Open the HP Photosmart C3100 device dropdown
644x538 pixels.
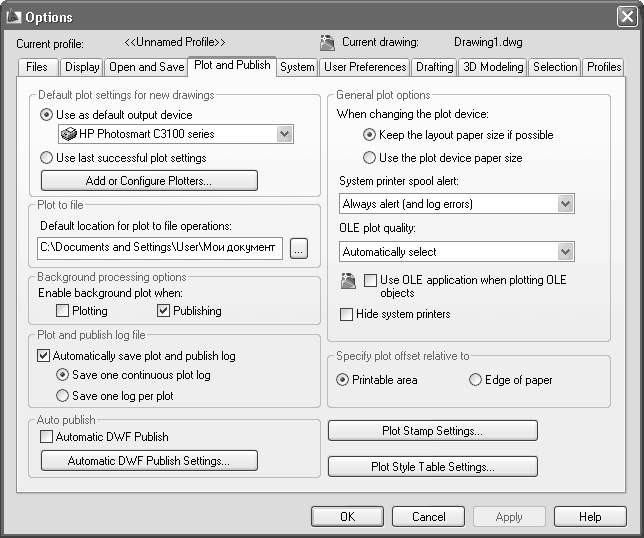[x=284, y=134]
